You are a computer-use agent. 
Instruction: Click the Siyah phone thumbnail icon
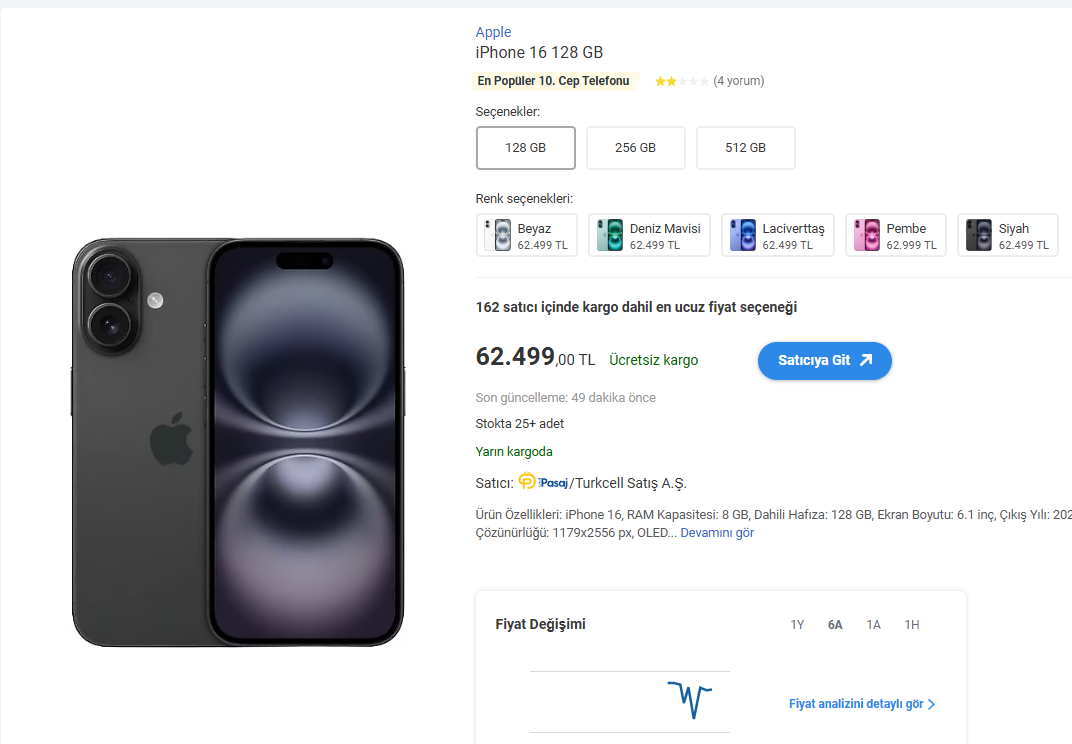coord(978,235)
